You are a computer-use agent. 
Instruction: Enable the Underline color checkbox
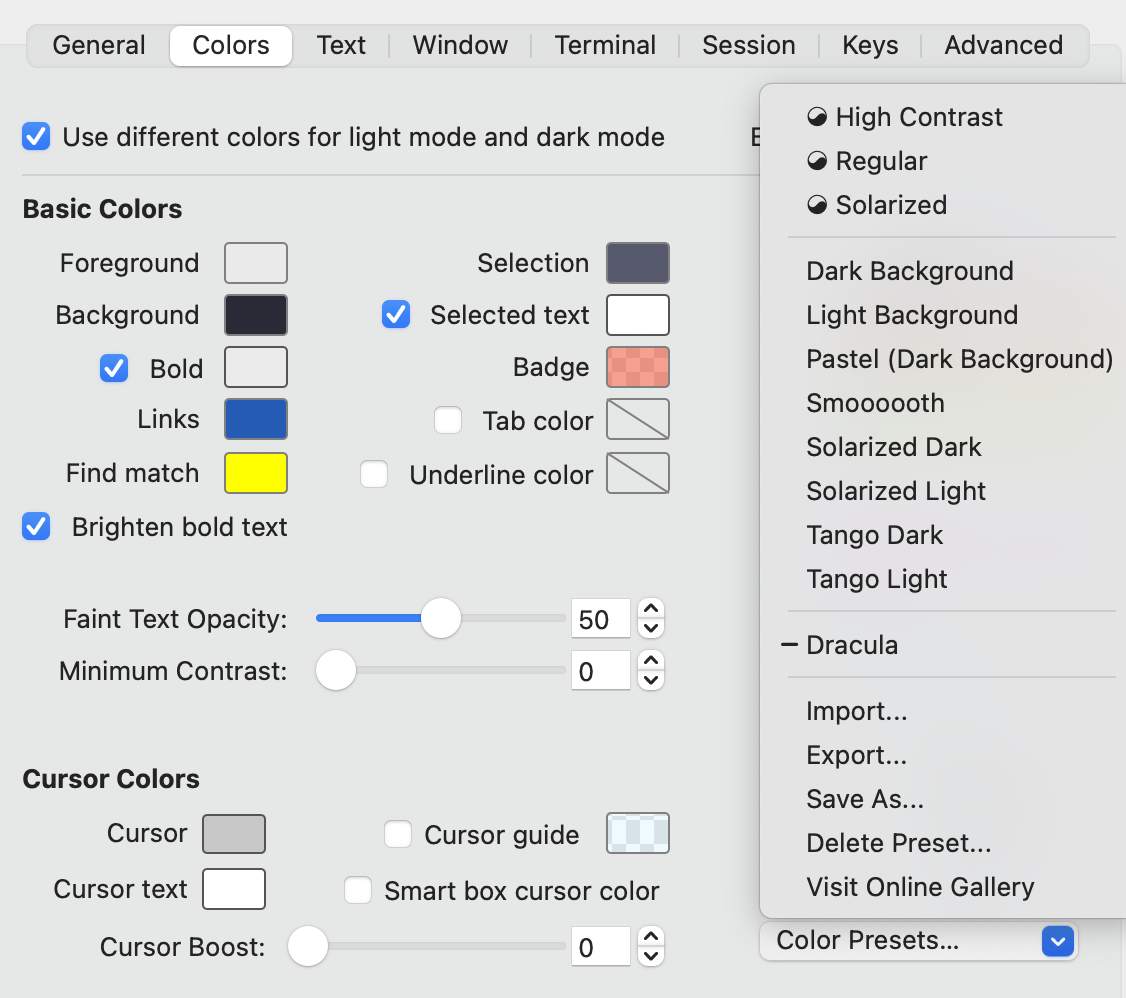373,474
